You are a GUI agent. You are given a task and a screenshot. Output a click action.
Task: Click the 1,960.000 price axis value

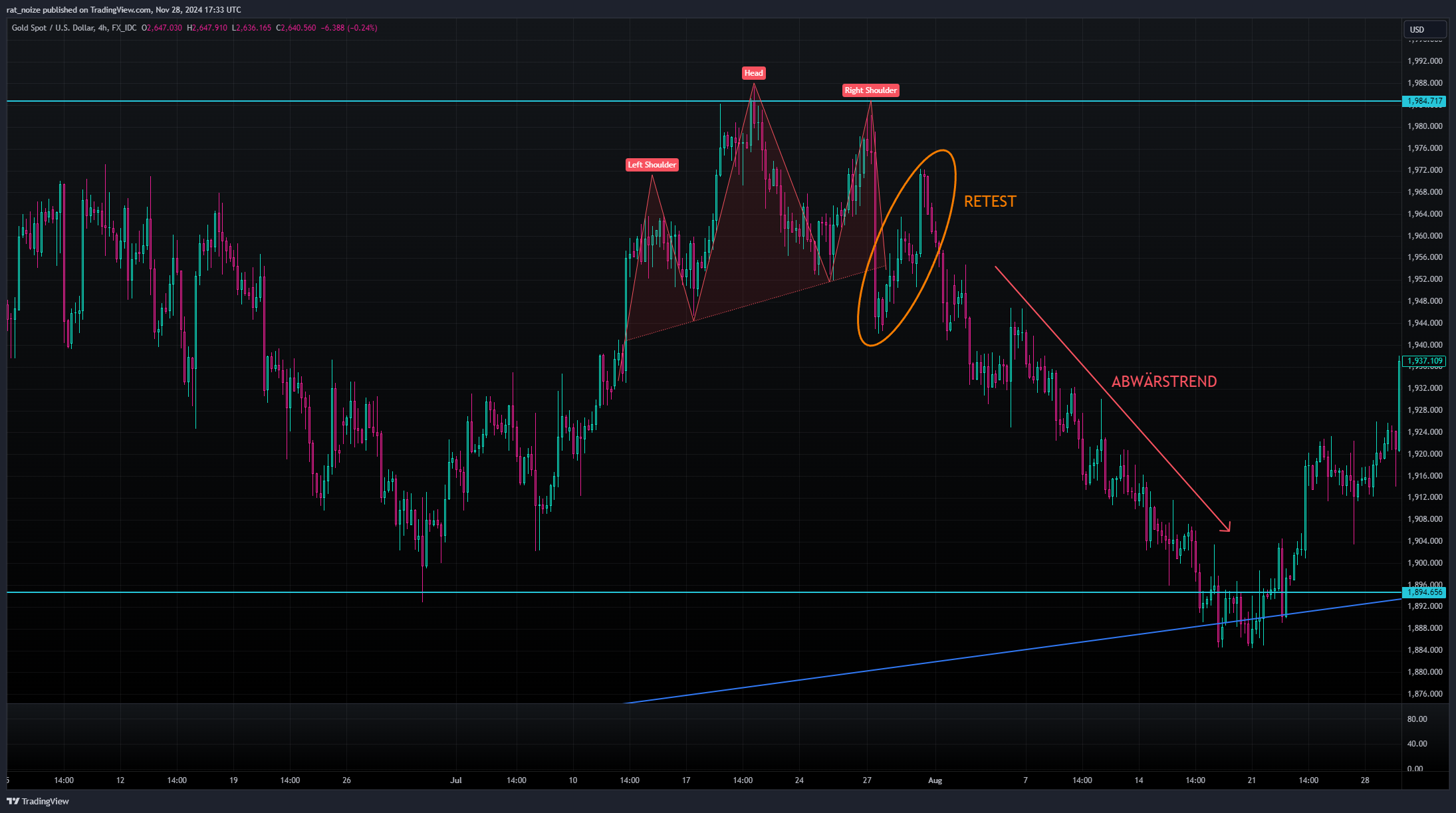pos(1425,236)
